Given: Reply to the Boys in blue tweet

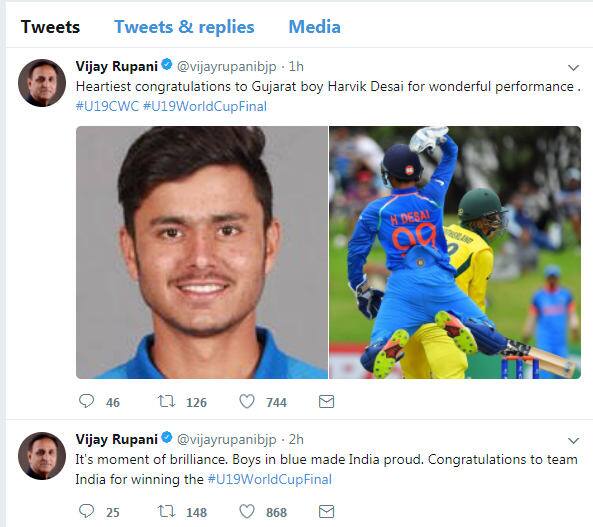Looking at the screenshot, I should point(86,511).
